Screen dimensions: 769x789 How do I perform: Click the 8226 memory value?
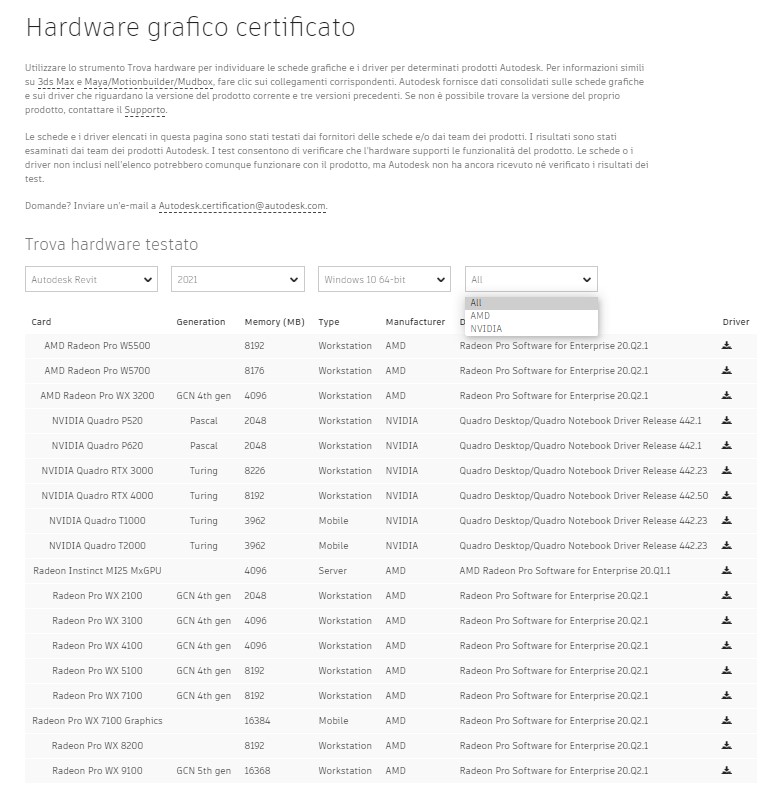point(255,470)
